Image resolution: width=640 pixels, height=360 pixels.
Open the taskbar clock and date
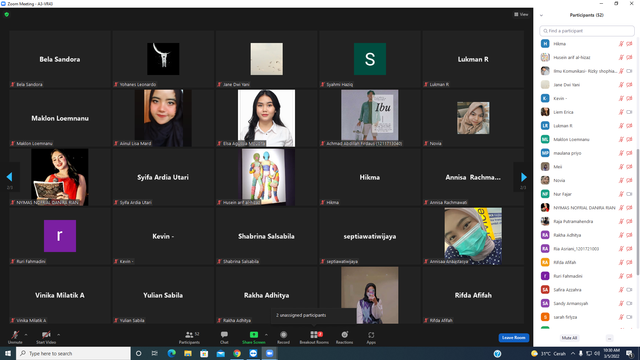pyautogui.click(x=611, y=353)
